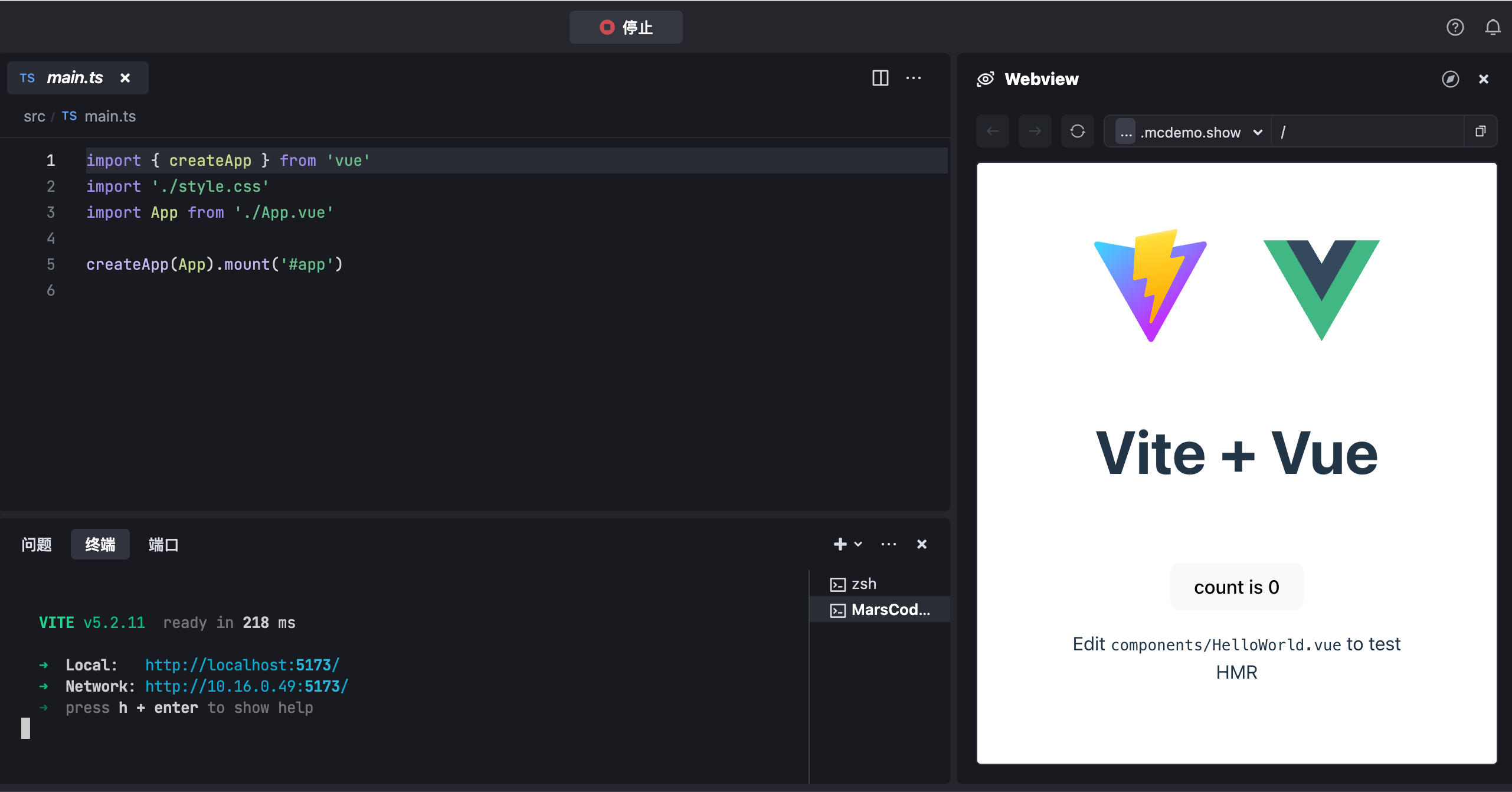
Task: Open editor more actions ellipsis menu
Action: (x=913, y=78)
